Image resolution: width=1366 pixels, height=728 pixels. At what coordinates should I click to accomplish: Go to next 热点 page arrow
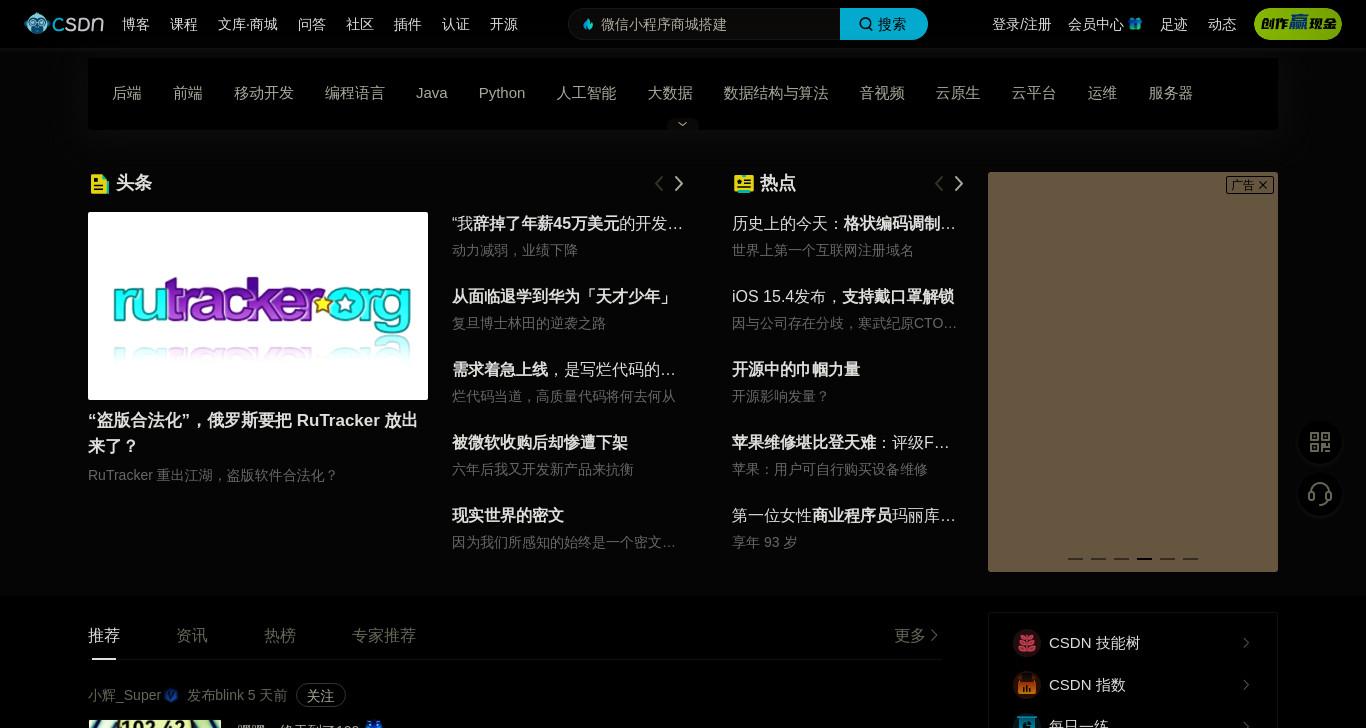click(x=959, y=183)
